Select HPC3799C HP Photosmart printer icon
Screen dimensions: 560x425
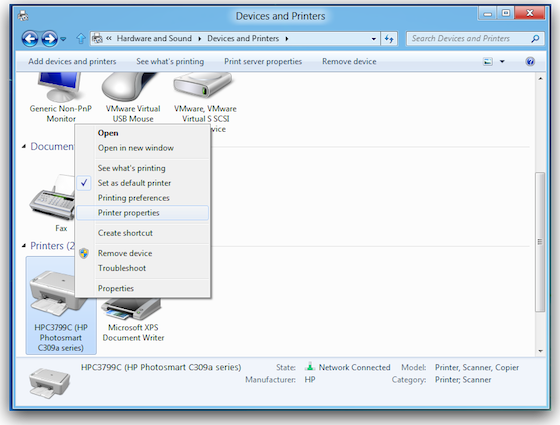[61, 305]
